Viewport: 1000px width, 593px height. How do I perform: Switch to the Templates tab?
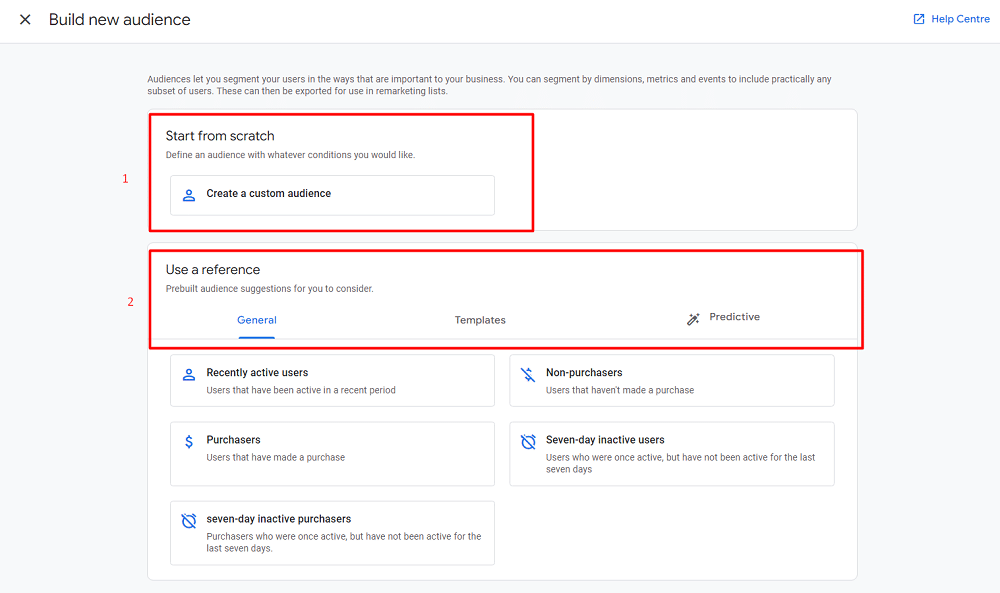[480, 320]
